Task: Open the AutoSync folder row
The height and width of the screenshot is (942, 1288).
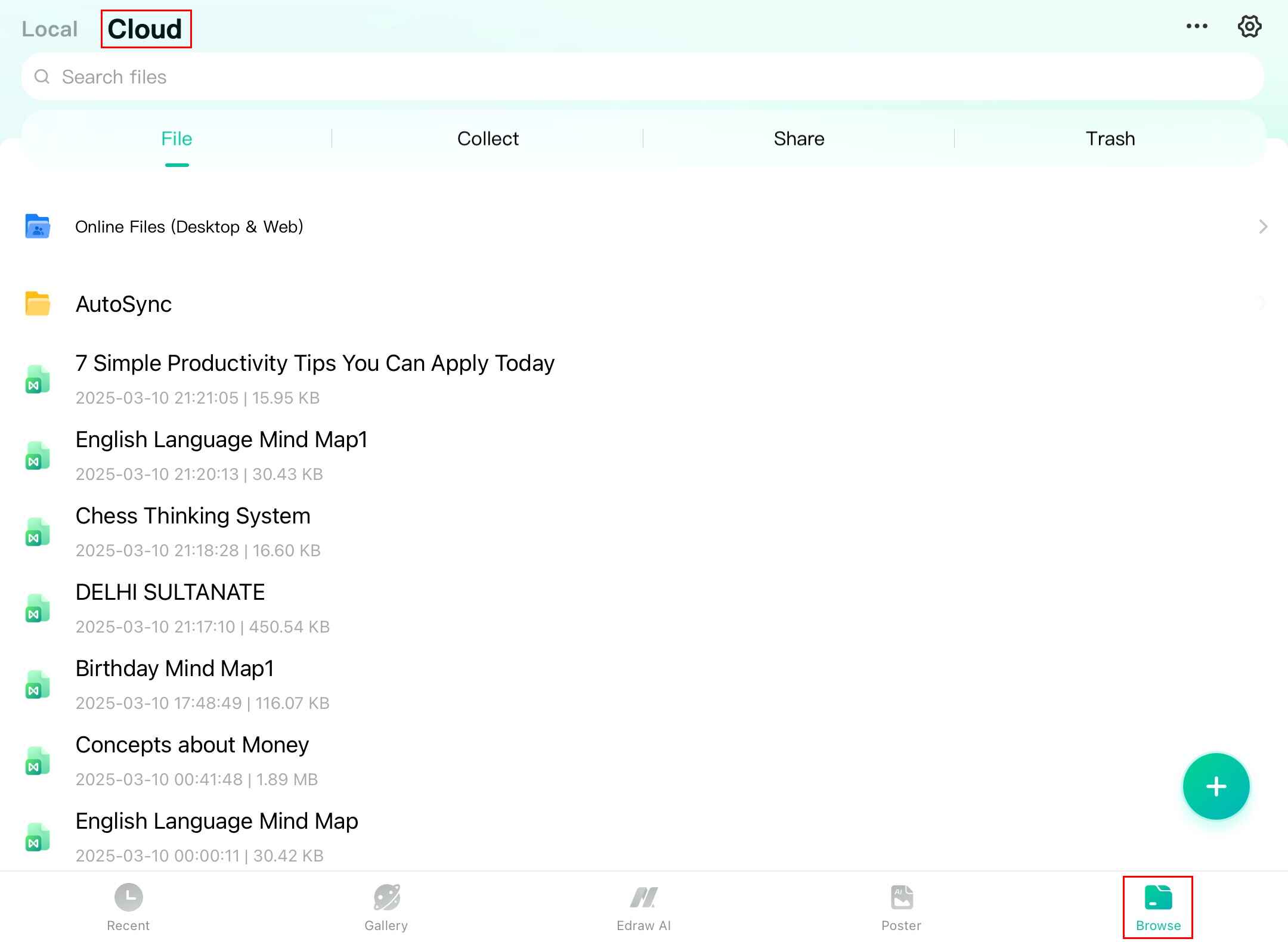Action: (x=123, y=304)
